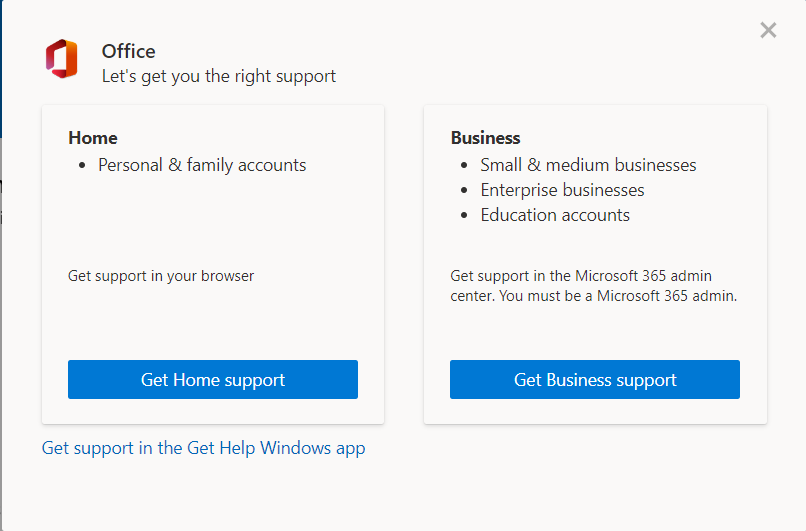The width and height of the screenshot is (806, 531).
Task: Click the Get Home support button
Action: coord(213,380)
